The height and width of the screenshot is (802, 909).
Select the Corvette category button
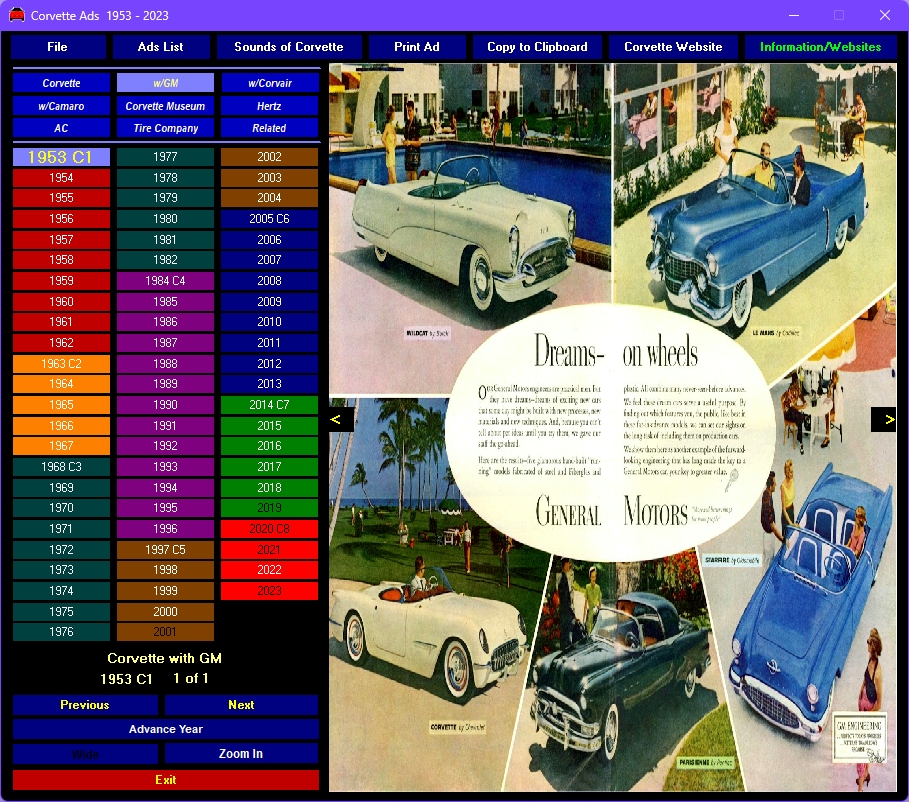tap(61, 83)
